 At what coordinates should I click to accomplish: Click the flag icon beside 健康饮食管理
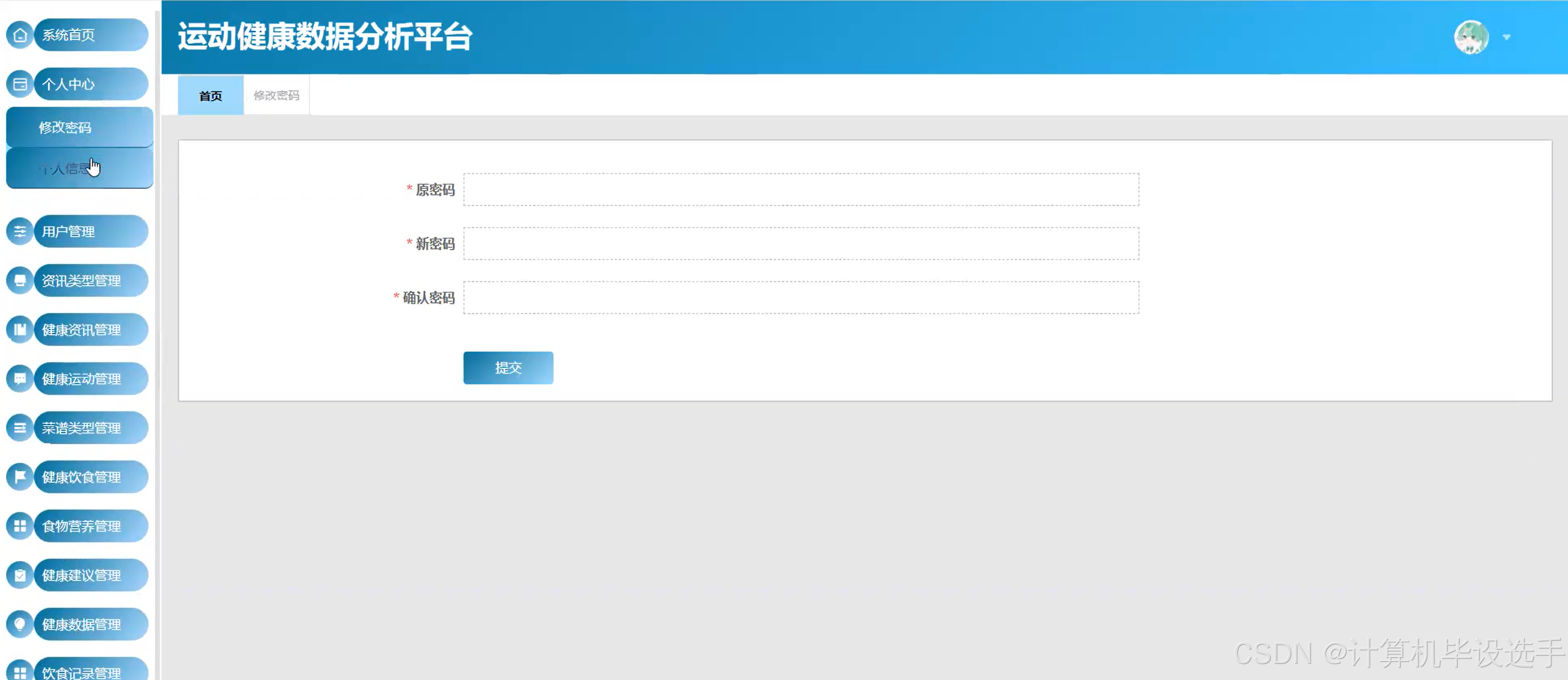20,477
